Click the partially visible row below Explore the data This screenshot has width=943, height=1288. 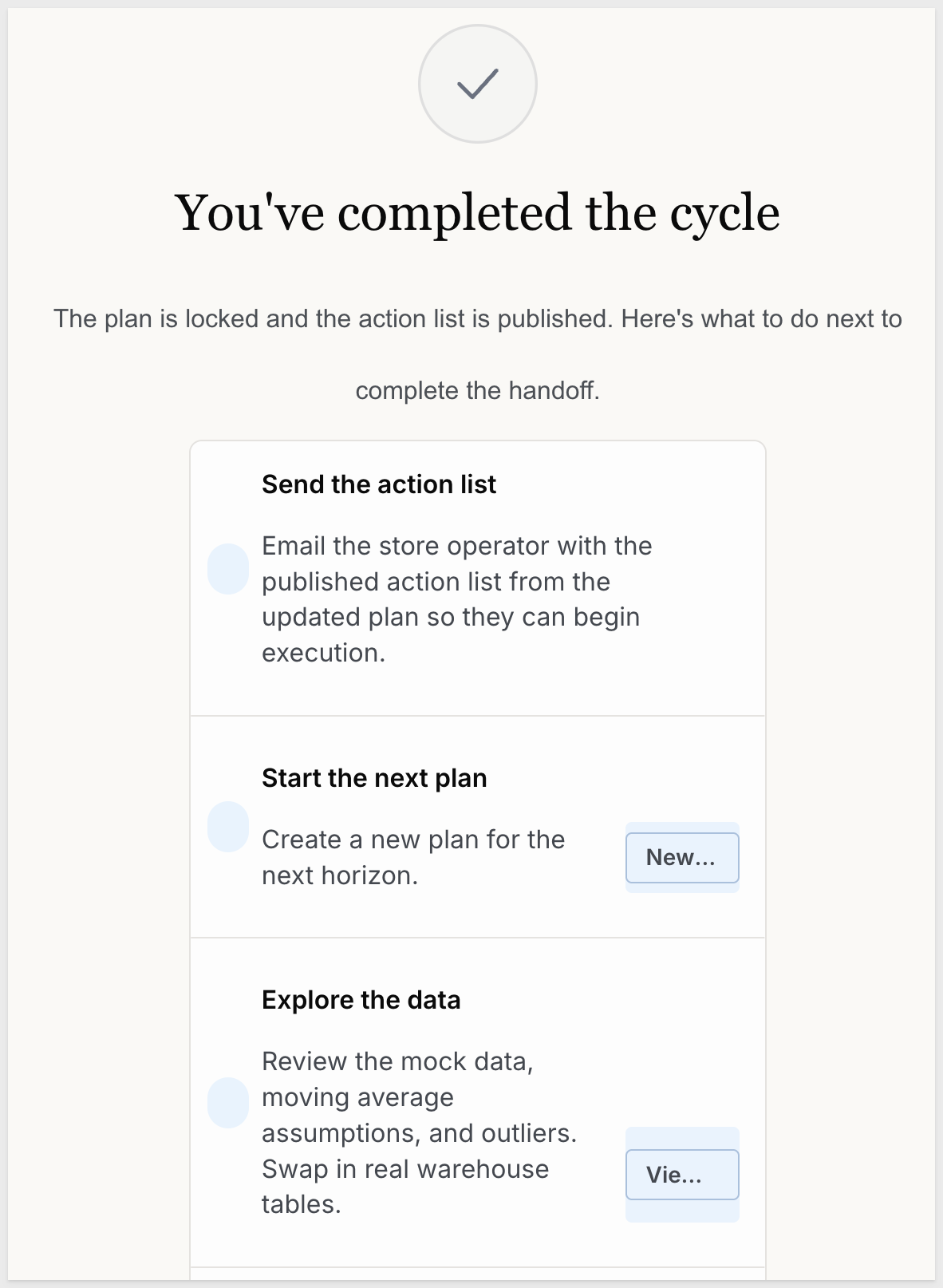[x=477, y=1274]
